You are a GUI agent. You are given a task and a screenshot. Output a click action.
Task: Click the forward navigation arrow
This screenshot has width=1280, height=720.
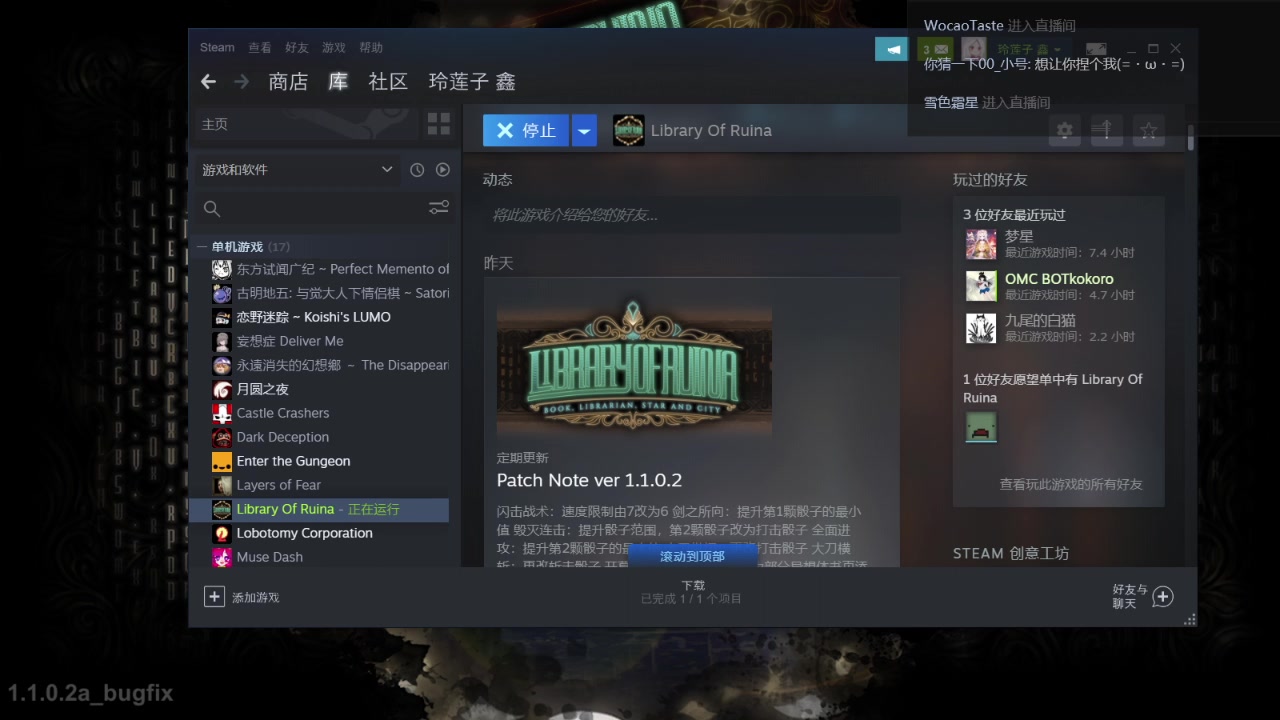[x=241, y=82]
